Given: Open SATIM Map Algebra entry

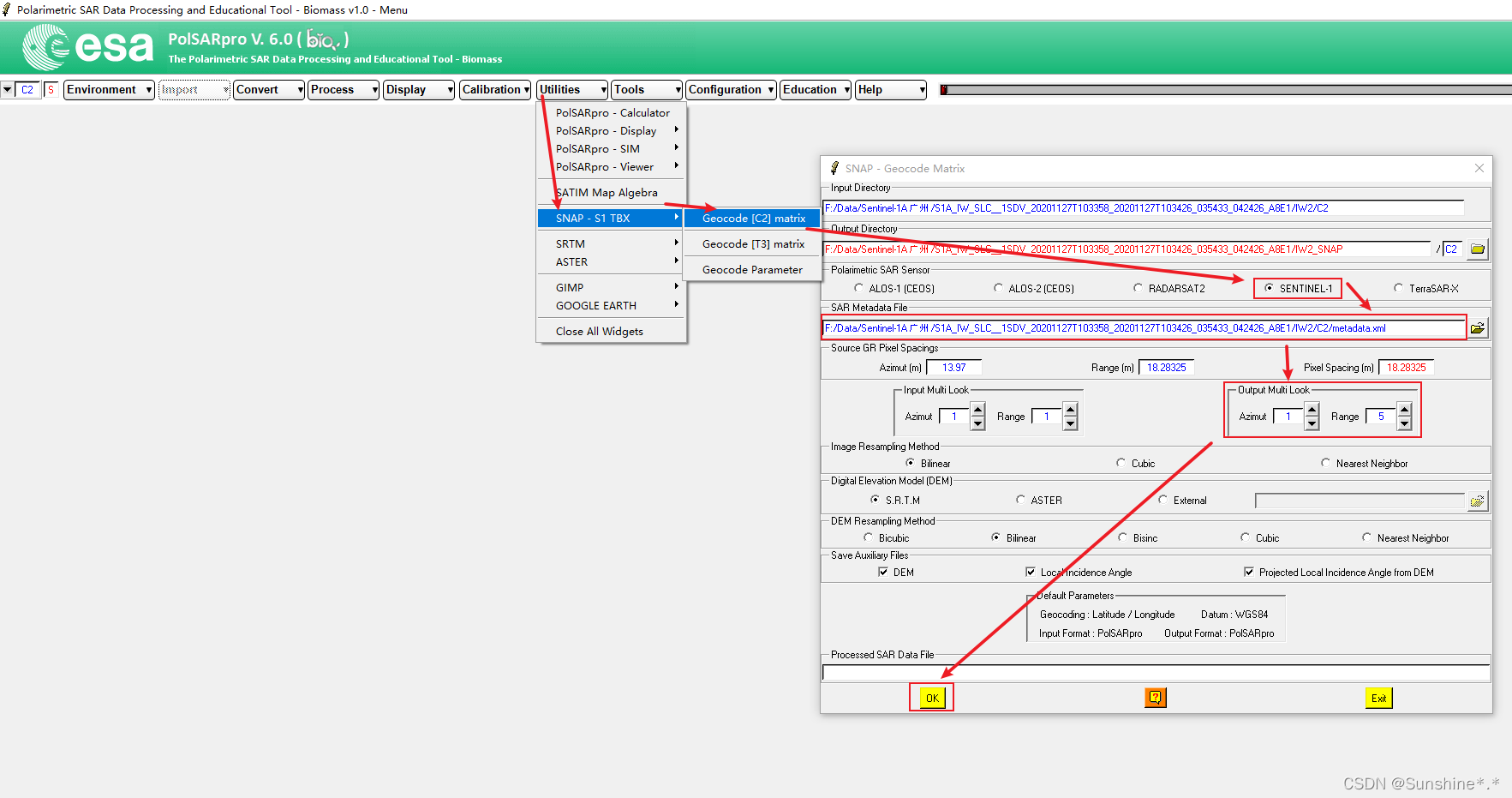Looking at the screenshot, I should pos(612,193).
